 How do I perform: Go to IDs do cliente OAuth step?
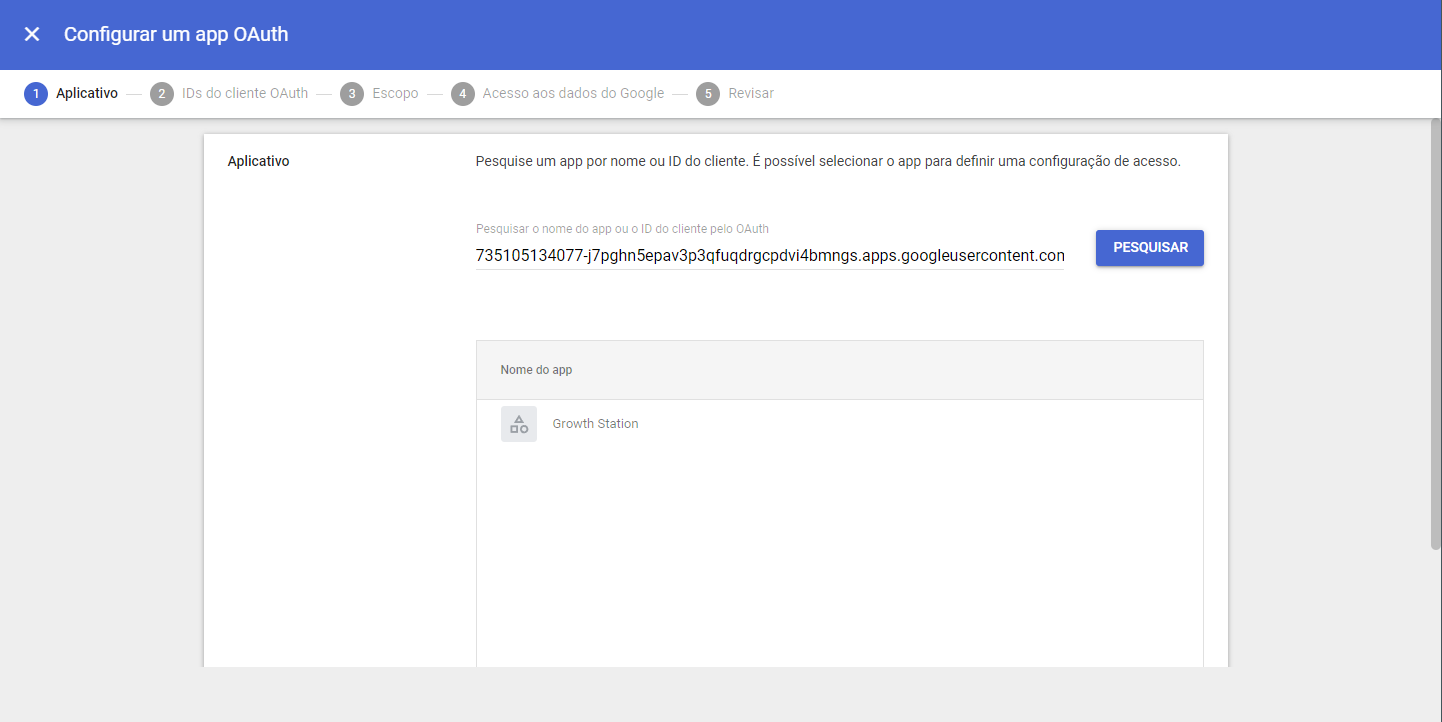[245, 94]
